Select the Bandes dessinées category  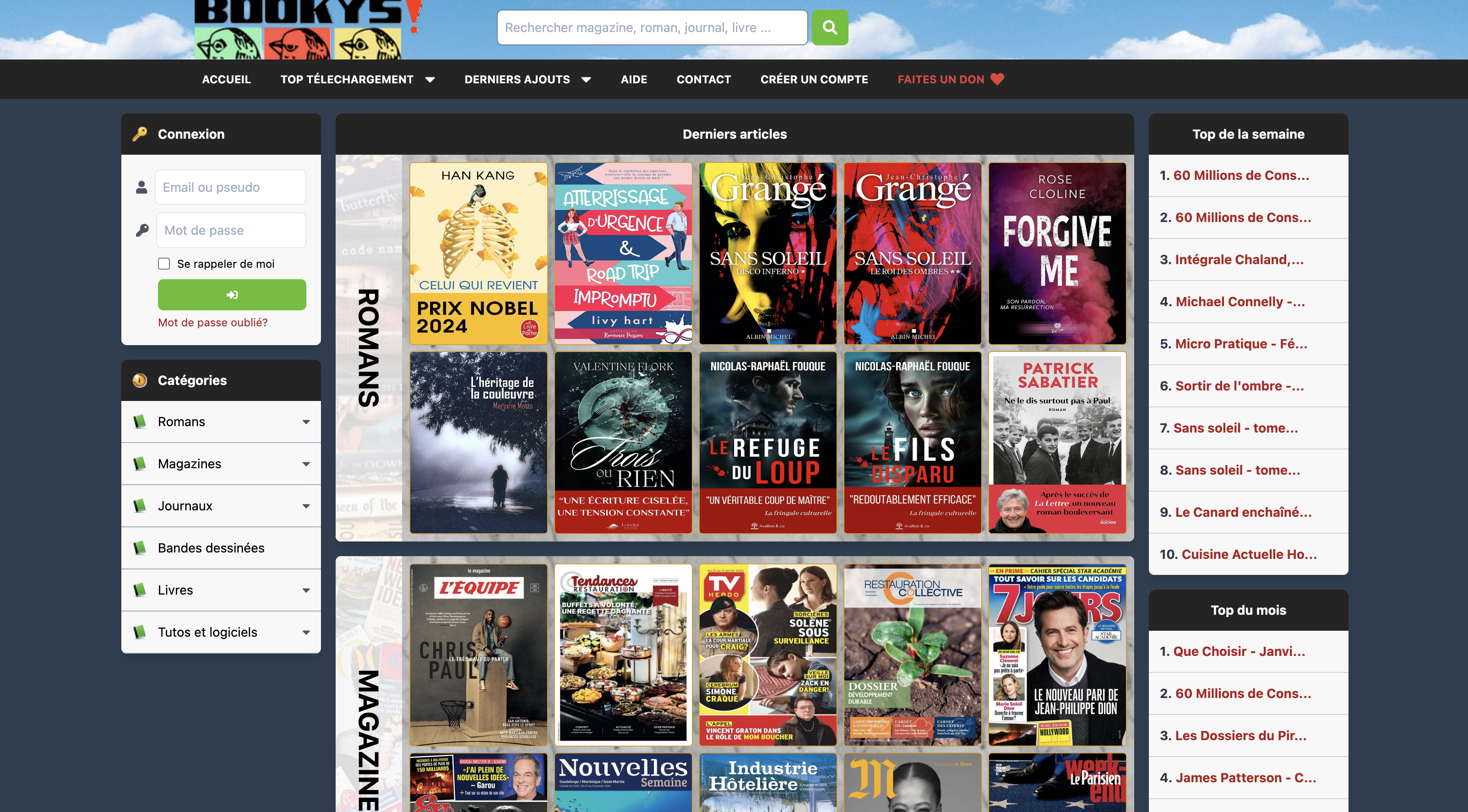tap(221, 548)
